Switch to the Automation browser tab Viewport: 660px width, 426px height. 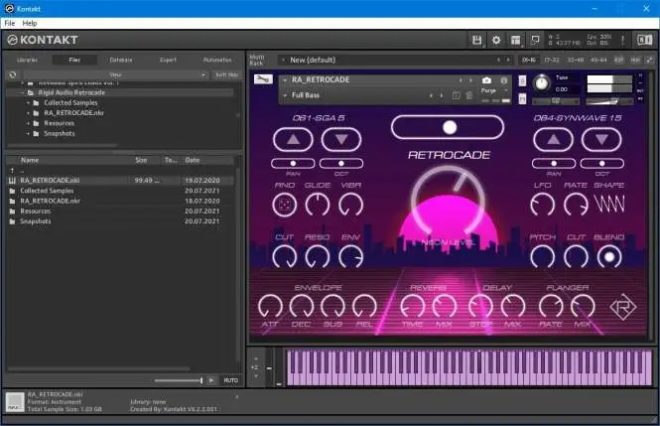pyautogui.click(x=217, y=60)
